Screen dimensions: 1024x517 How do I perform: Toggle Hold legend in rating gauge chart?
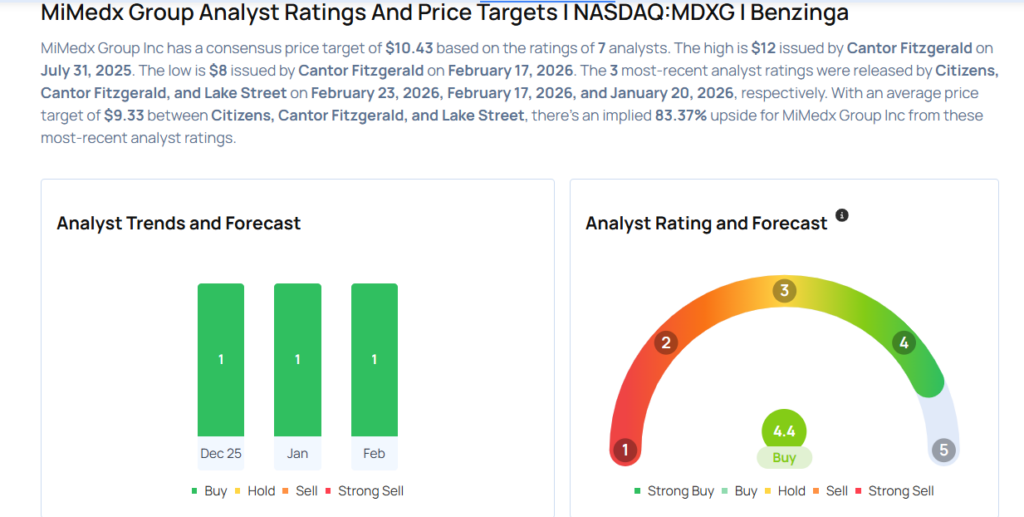pos(785,491)
